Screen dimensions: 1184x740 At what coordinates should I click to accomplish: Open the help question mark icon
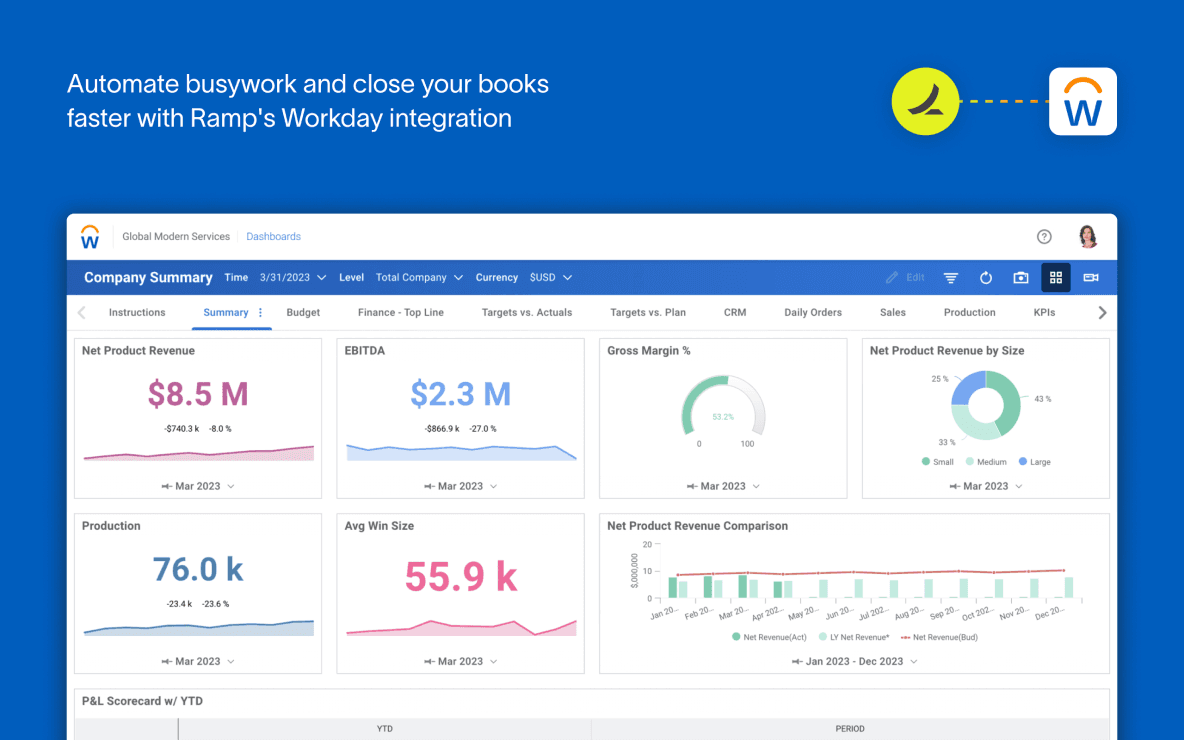tap(1044, 236)
